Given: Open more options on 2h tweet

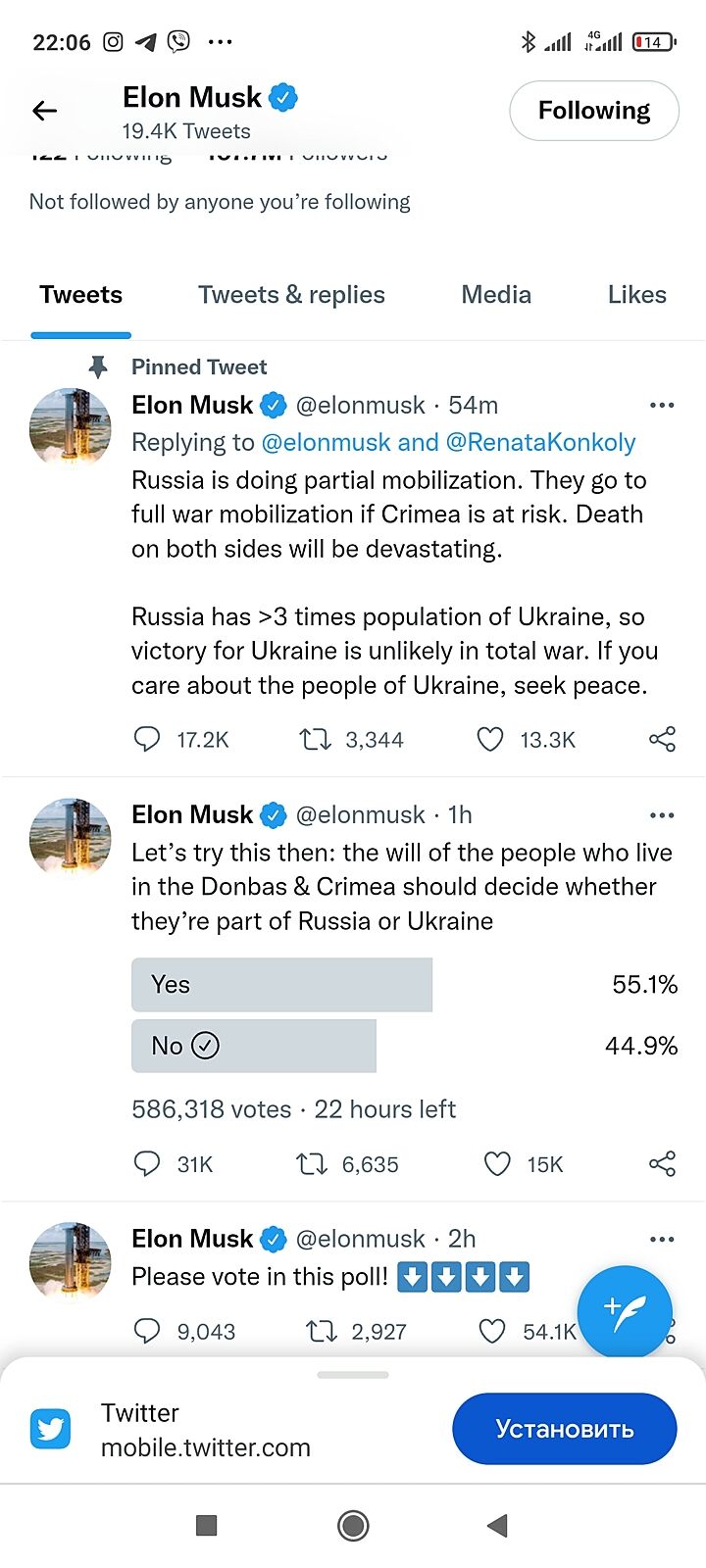Looking at the screenshot, I should (663, 1239).
